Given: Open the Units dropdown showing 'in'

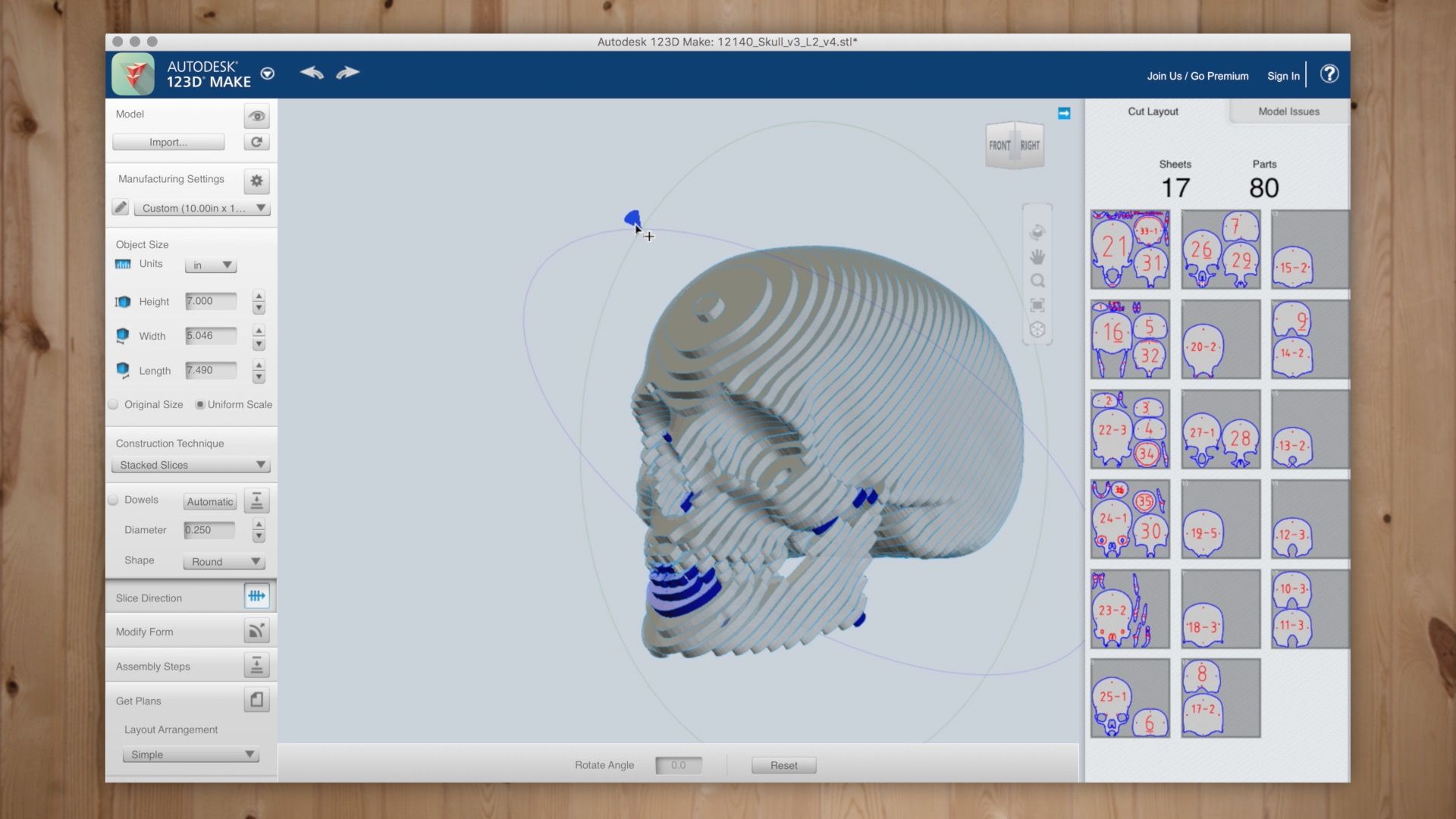Looking at the screenshot, I should pos(210,265).
